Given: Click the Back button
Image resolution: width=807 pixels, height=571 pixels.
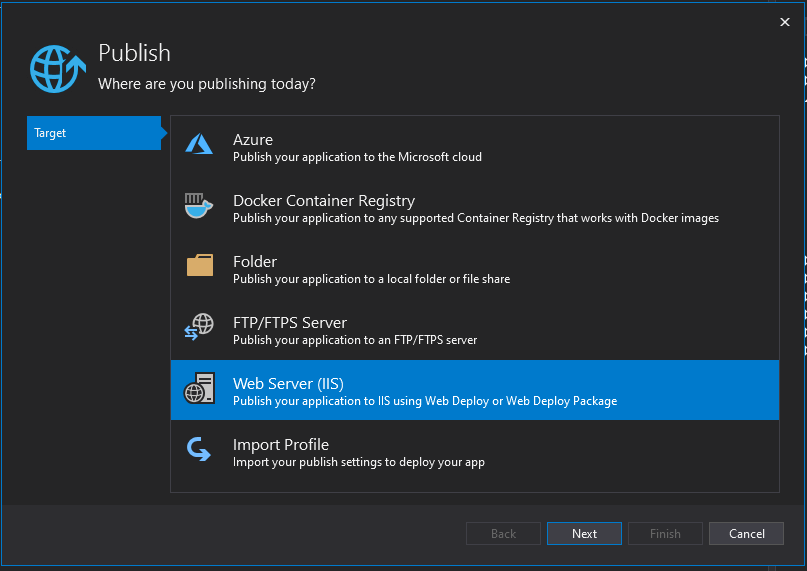Looking at the screenshot, I should coord(503,534).
